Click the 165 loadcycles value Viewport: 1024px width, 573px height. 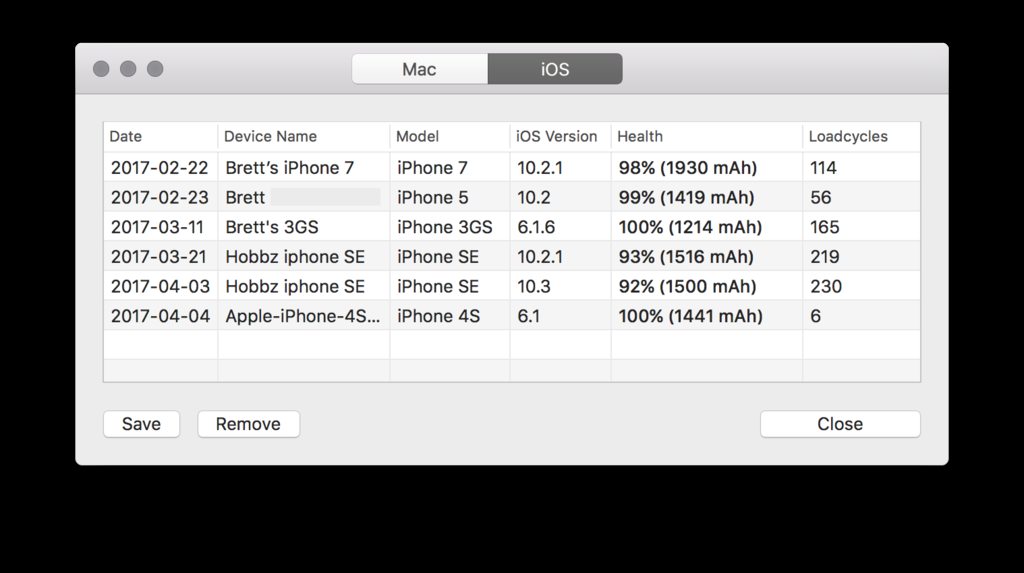tap(825, 227)
